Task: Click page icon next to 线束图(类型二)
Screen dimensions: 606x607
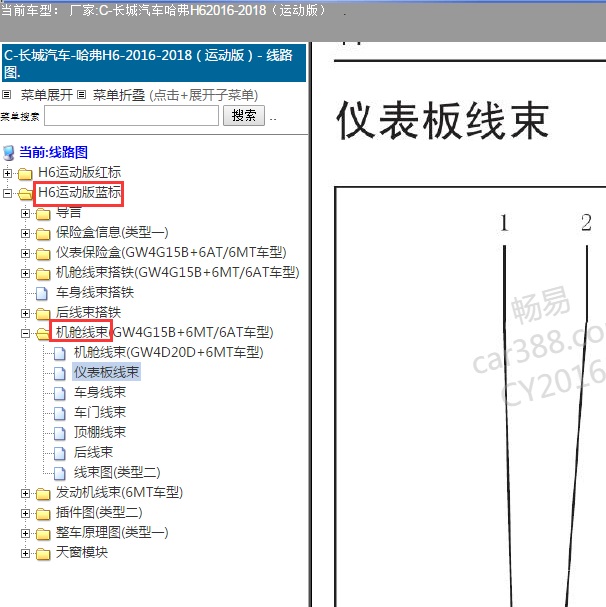Action: click(x=60, y=473)
